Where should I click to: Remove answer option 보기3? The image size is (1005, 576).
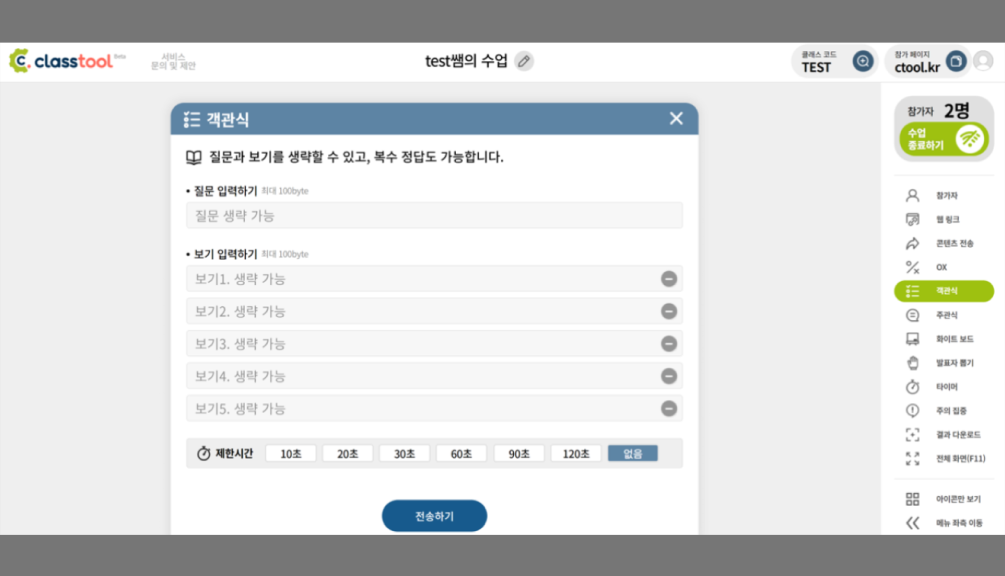point(669,343)
